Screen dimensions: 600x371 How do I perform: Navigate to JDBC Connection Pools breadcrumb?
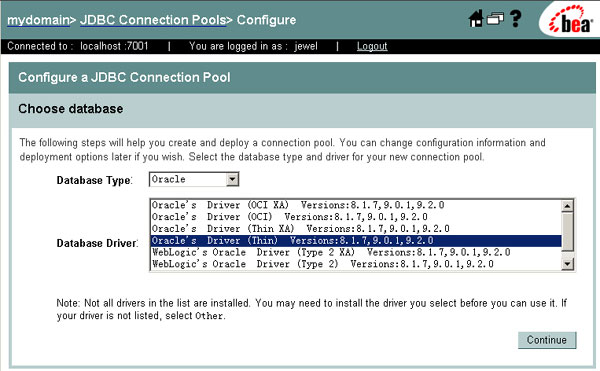click(x=153, y=20)
